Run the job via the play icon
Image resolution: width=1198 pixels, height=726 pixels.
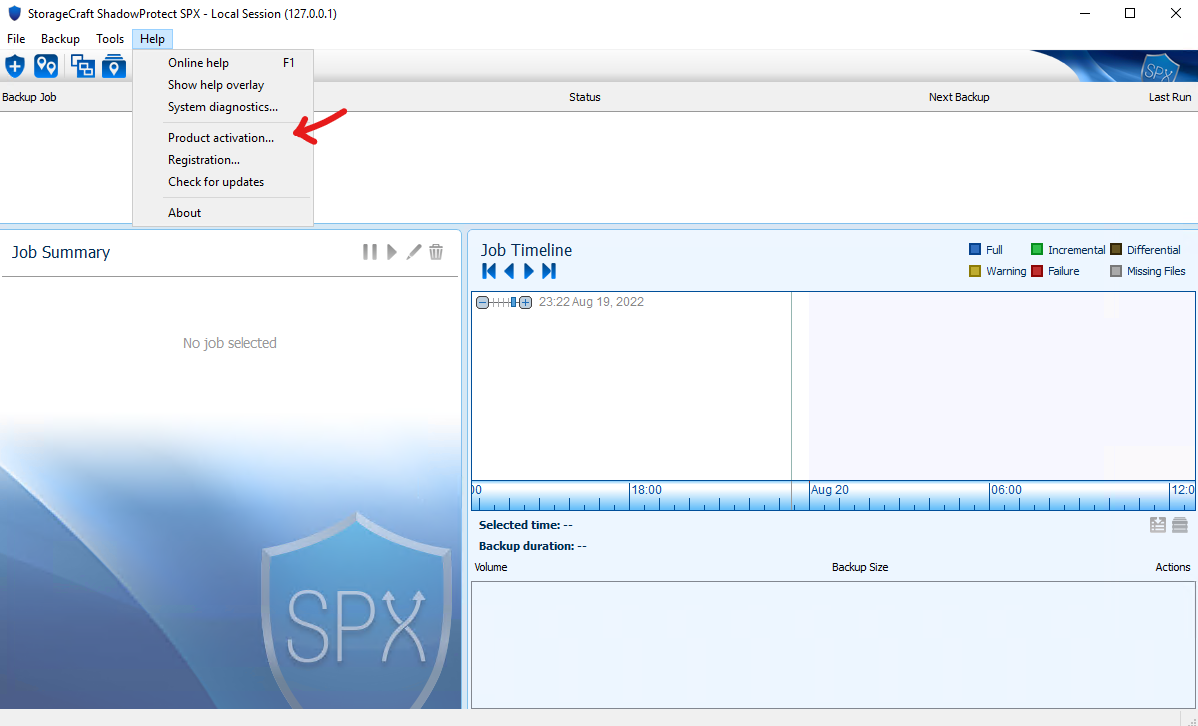coord(391,251)
